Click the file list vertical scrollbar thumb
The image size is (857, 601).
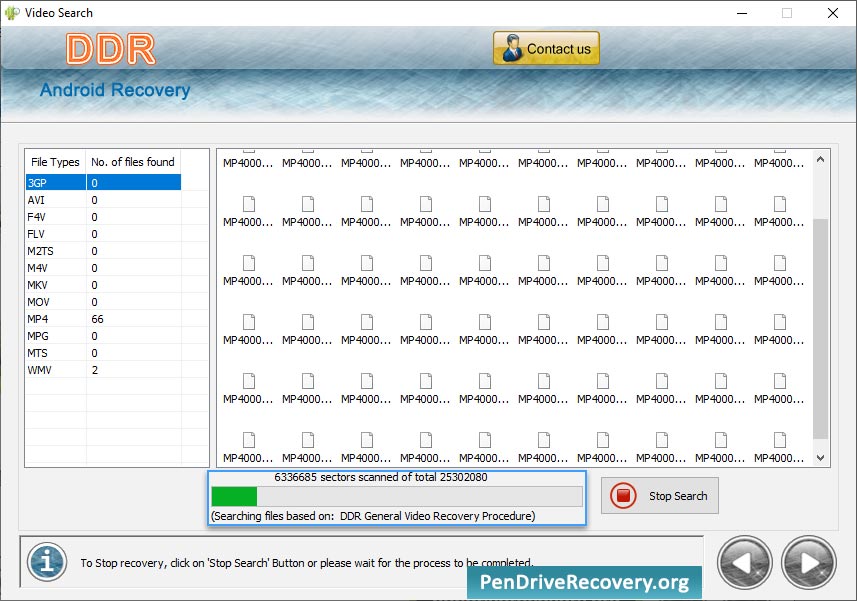tap(820, 328)
